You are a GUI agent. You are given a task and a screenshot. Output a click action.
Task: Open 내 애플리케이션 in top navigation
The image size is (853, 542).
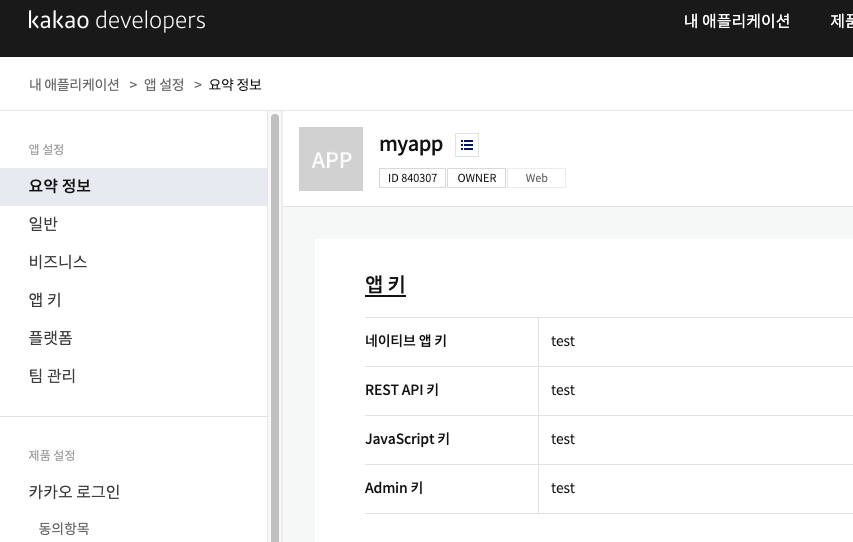(737, 21)
